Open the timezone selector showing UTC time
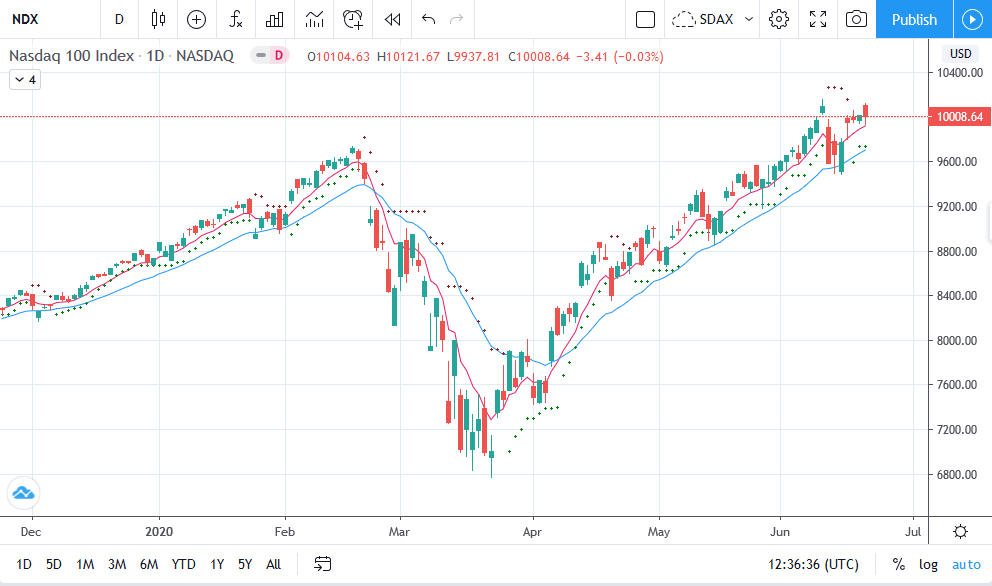992x586 pixels. point(811,564)
